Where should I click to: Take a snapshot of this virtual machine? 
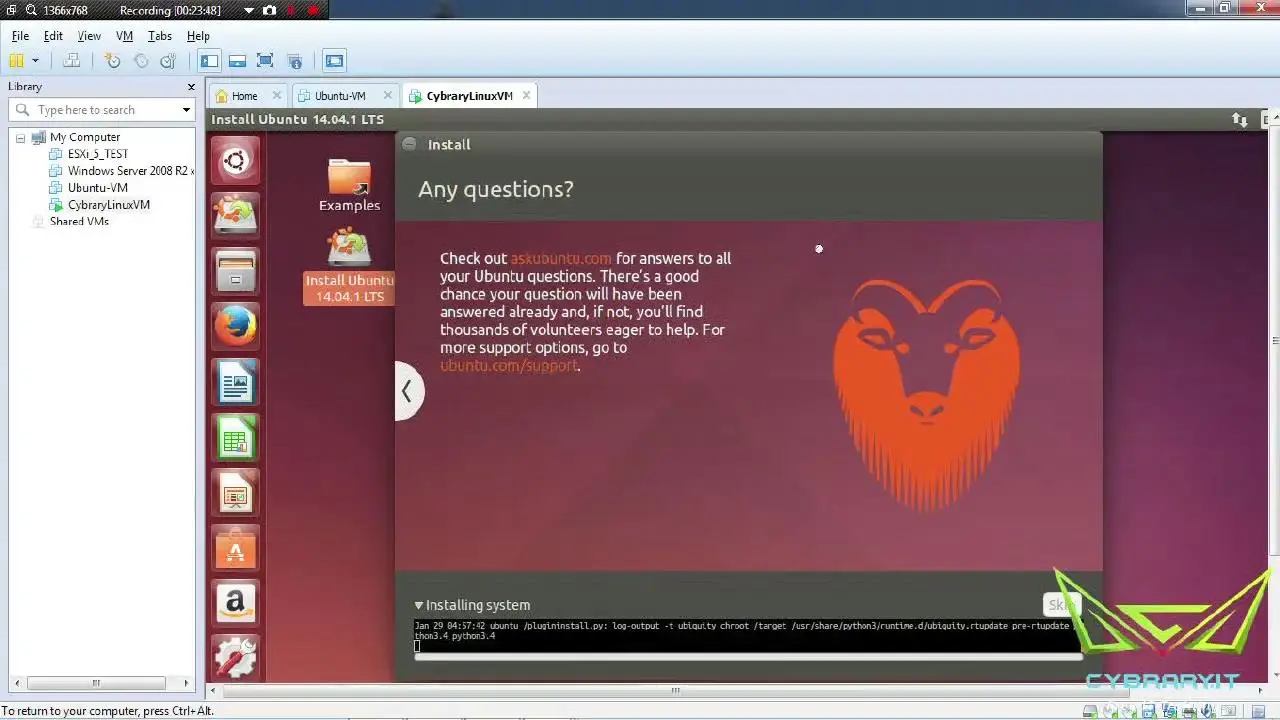[x=113, y=61]
